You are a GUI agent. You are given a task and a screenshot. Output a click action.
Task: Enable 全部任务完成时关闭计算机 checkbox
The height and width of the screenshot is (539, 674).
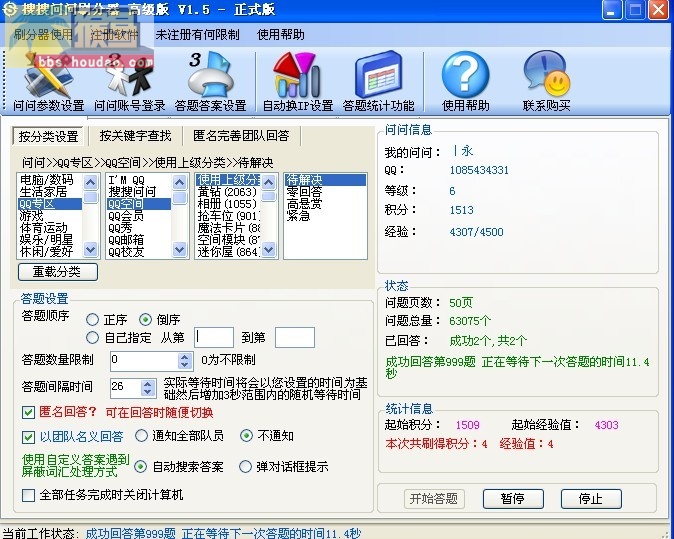[x=28, y=495]
